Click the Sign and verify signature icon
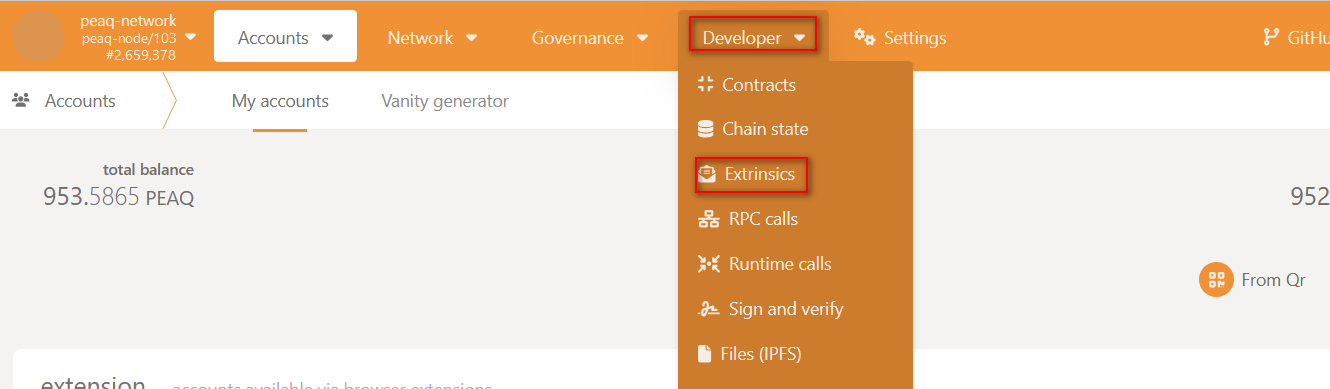This screenshot has width=1330, height=389. pos(708,309)
